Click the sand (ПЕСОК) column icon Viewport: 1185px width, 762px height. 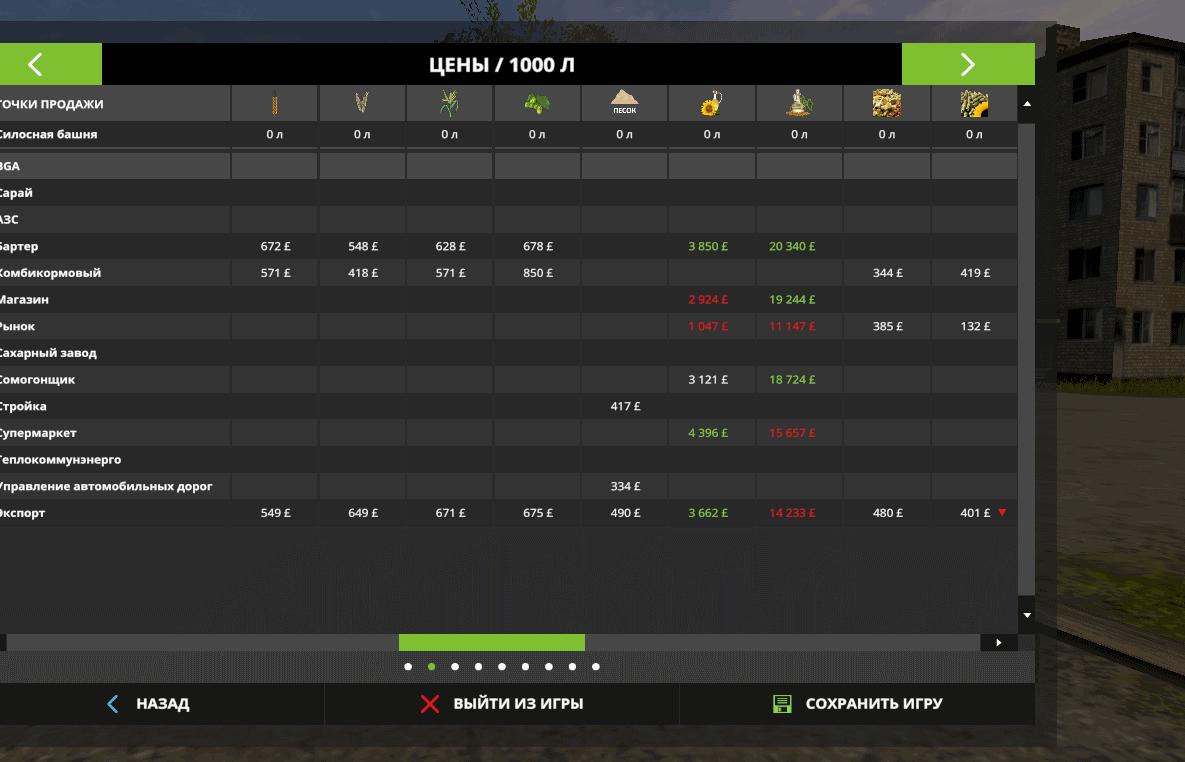point(624,103)
